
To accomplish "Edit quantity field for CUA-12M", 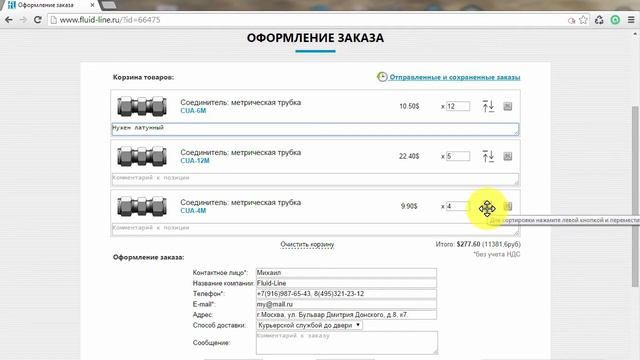I will tap(458, 156).
